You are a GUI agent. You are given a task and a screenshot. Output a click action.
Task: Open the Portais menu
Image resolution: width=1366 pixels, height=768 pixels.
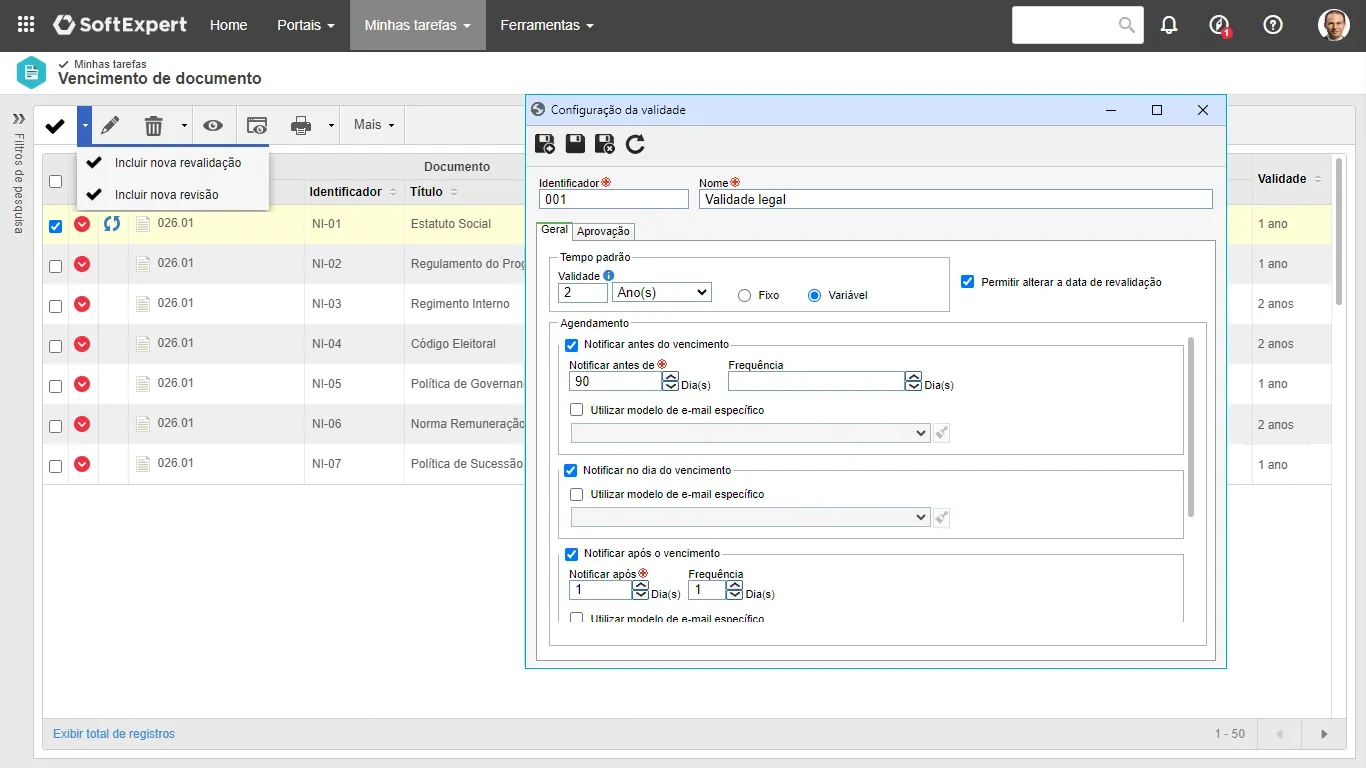(x=305, y=25)
